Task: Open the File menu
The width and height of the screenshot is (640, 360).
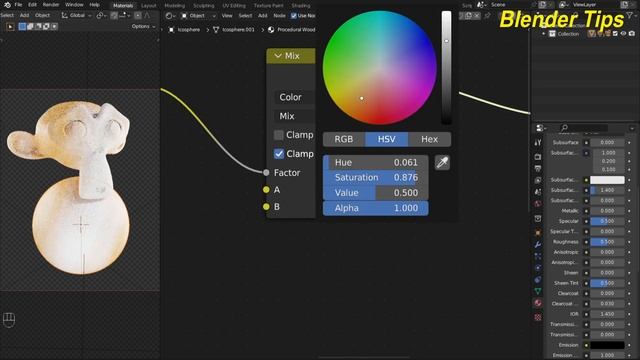Action: [18, 5]
